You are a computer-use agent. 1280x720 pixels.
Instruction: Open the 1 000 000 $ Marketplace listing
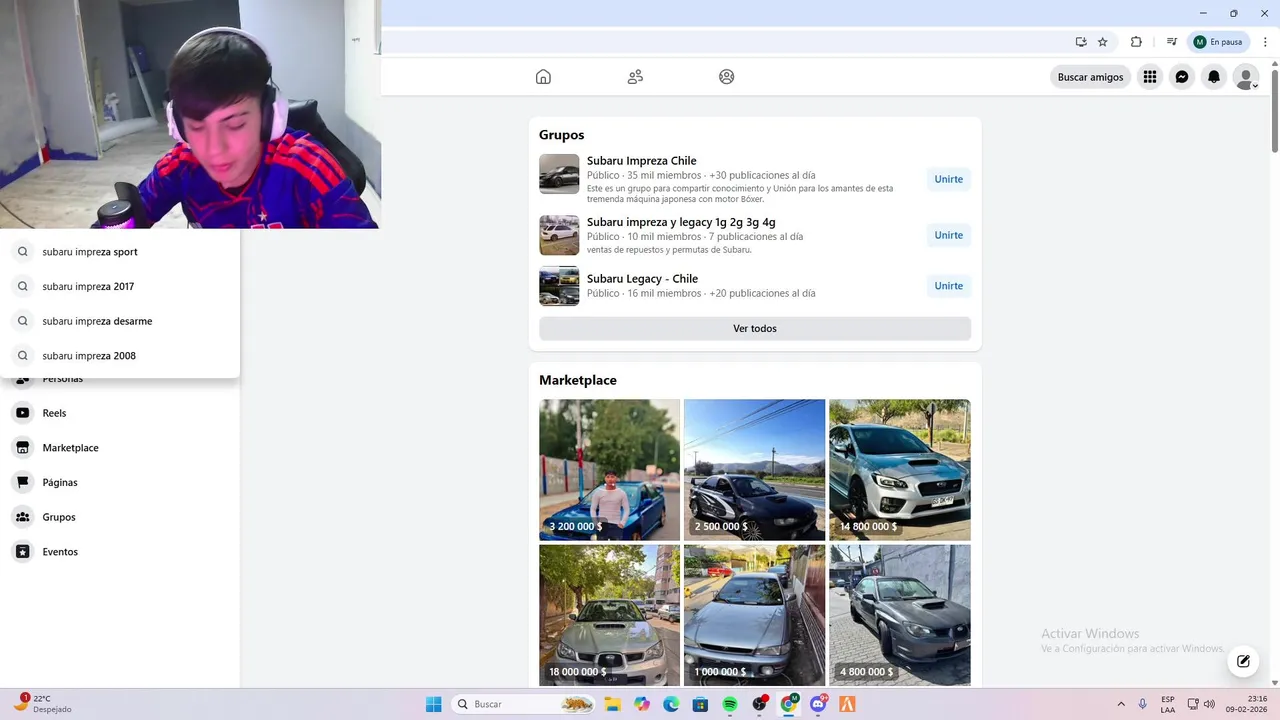[755, 615]
